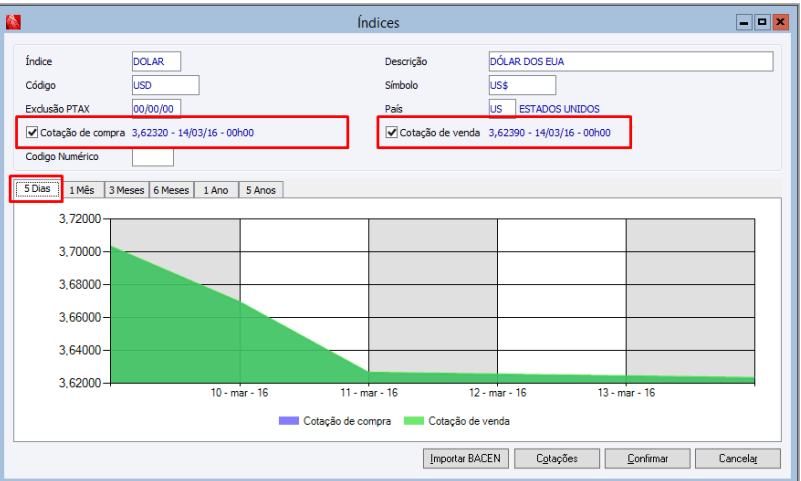This screenshot has height=481, width=801.
Task: Click the green Cotação de venda legend swatch
Action: 414,421
